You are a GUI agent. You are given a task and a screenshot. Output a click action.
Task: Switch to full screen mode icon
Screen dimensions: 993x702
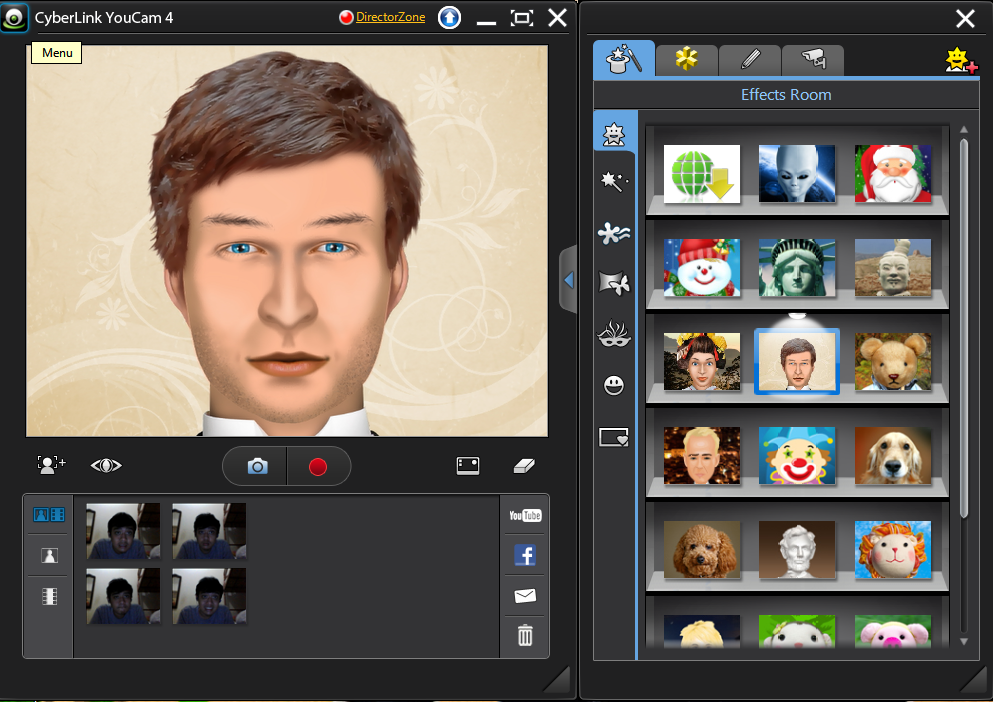521,18
